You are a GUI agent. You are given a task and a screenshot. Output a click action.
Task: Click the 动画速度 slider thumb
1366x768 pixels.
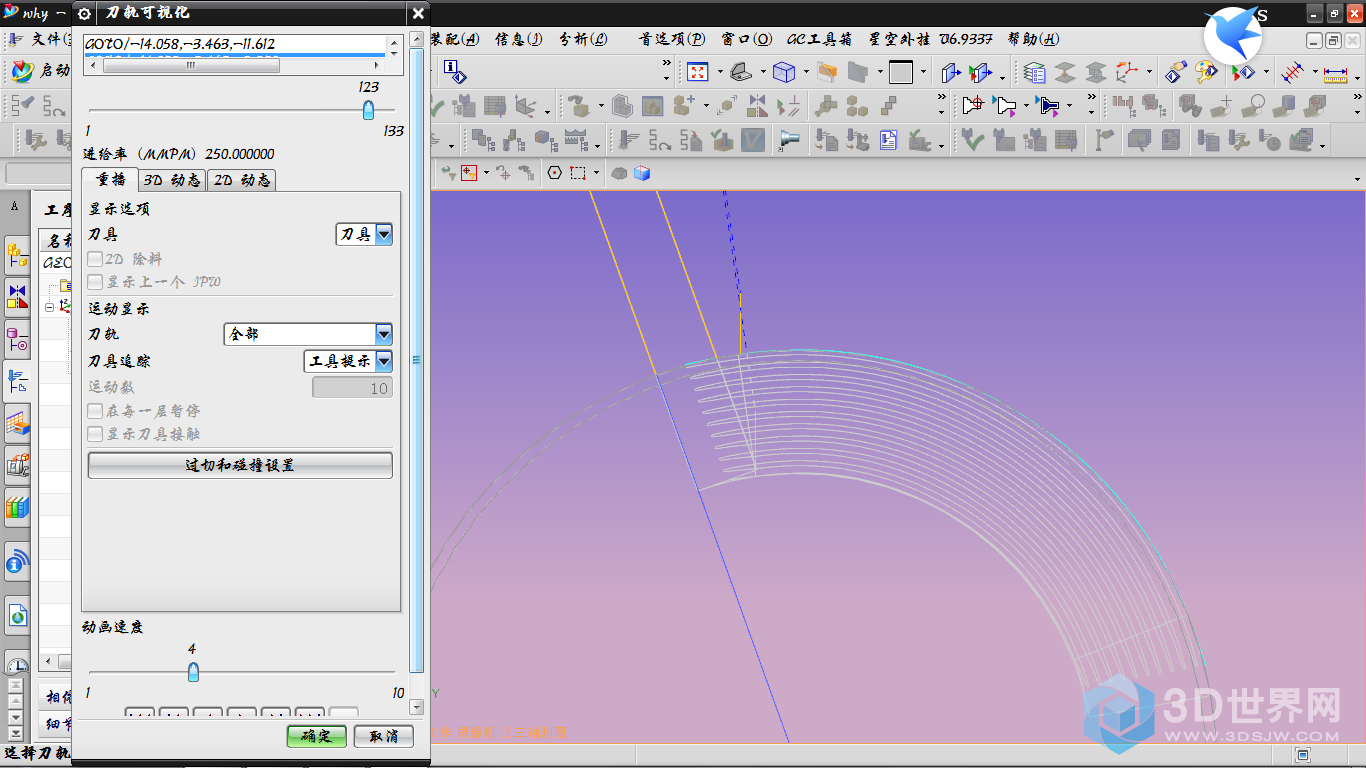pos(193,672)
